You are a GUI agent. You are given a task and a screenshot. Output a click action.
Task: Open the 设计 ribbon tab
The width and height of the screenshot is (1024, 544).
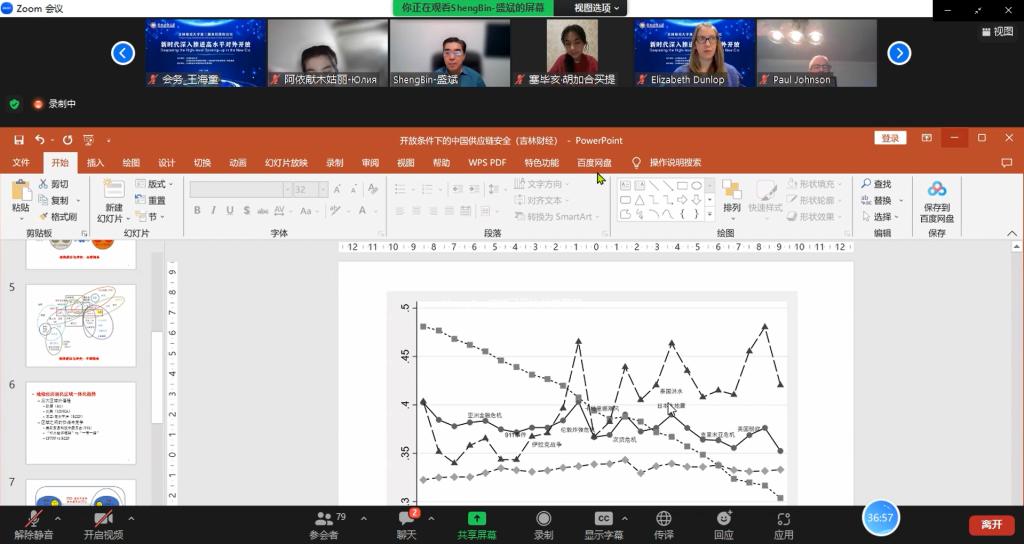166,163
